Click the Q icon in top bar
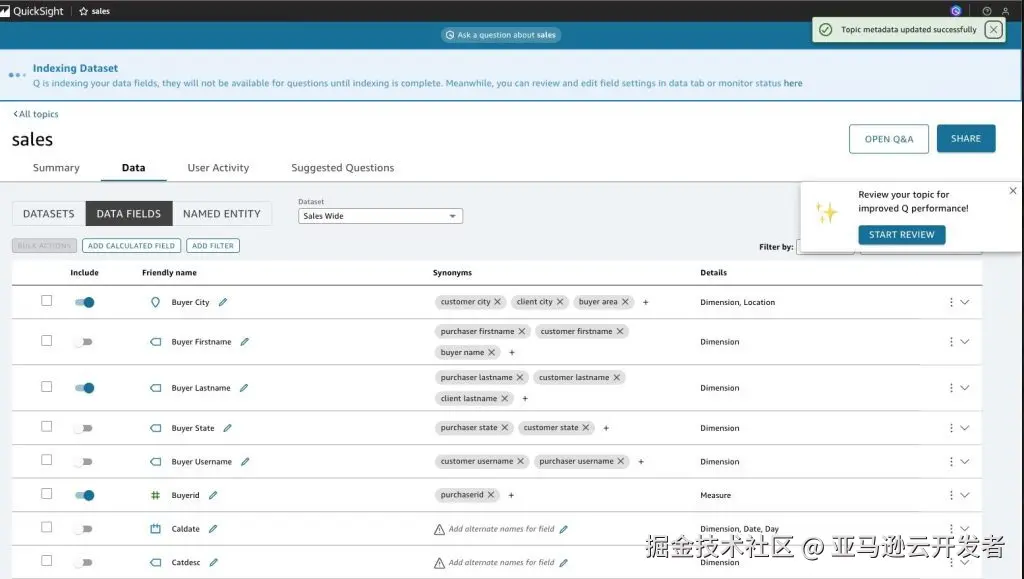 tap(956, 11)
